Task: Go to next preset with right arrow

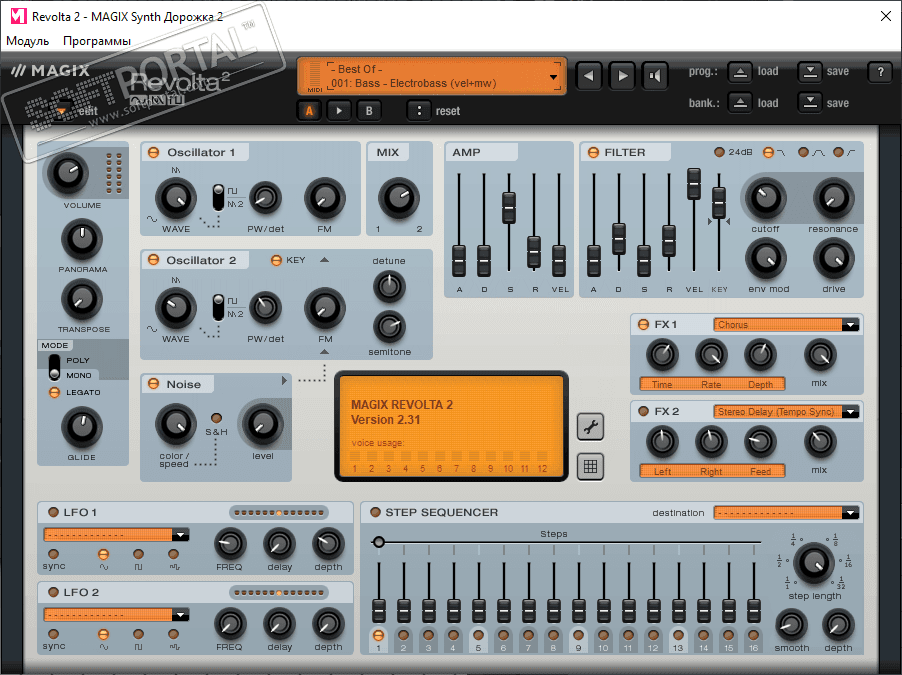Action: point(622,76)
